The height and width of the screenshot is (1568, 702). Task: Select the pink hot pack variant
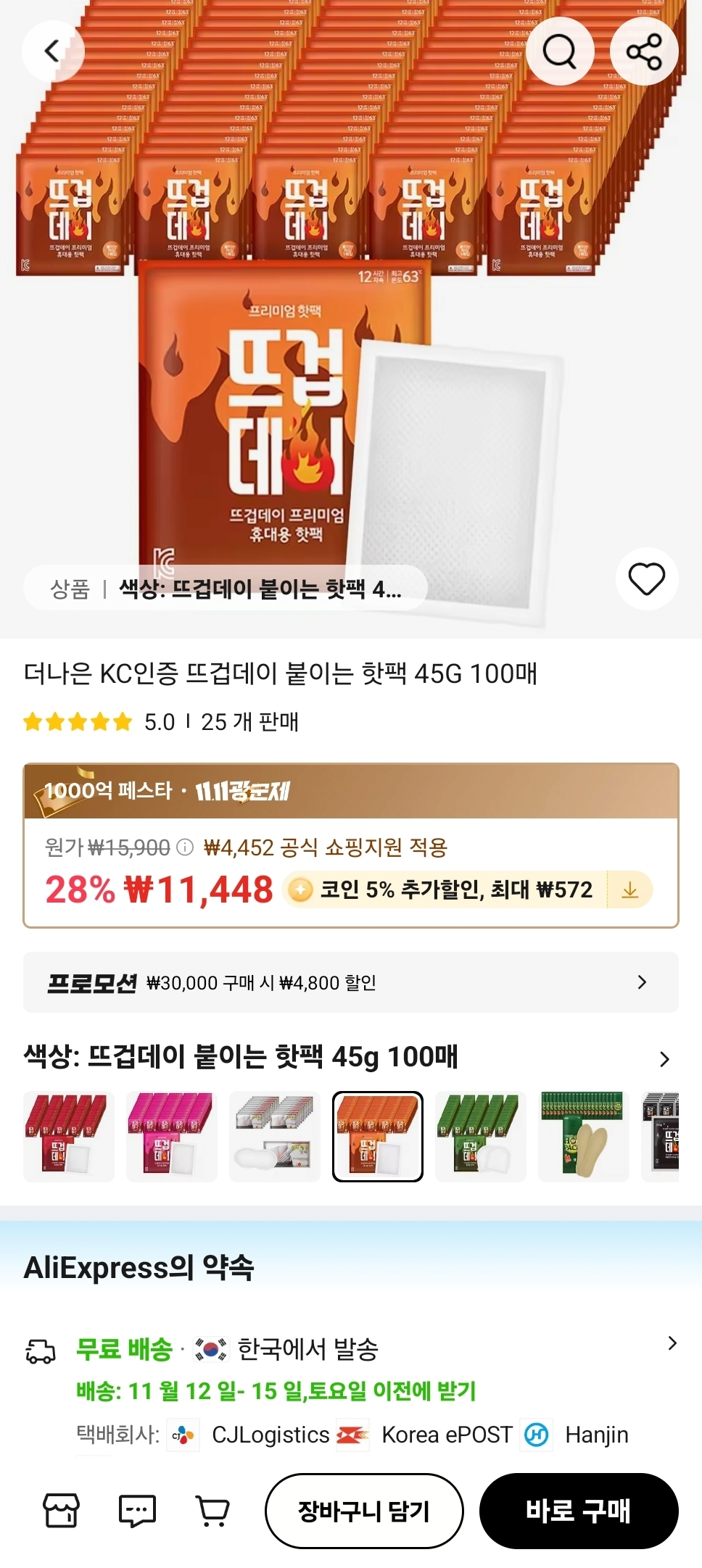tap(172, 1137)
